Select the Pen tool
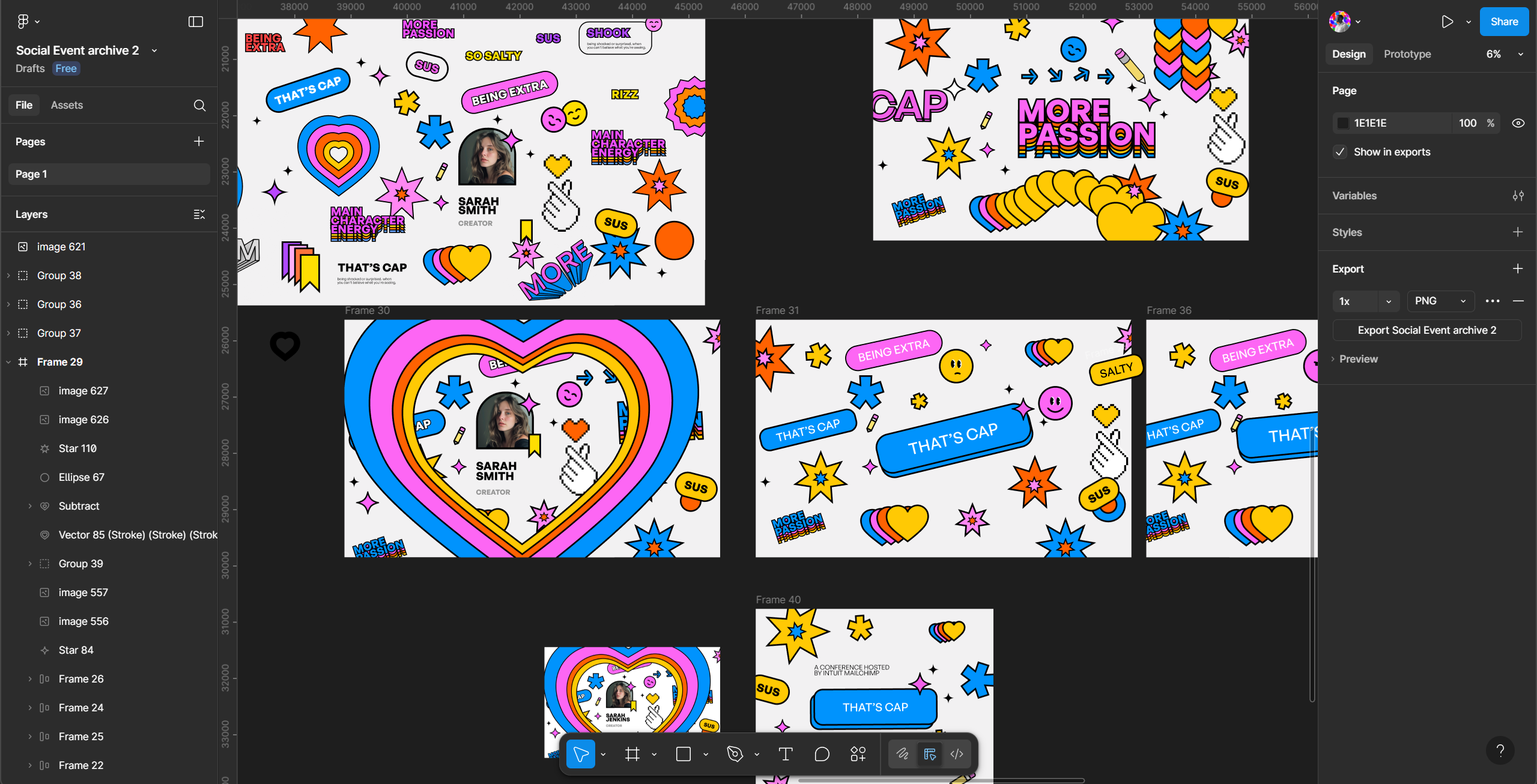The height and width of the screenshot is (784, 1537). (x=735, y=754)
